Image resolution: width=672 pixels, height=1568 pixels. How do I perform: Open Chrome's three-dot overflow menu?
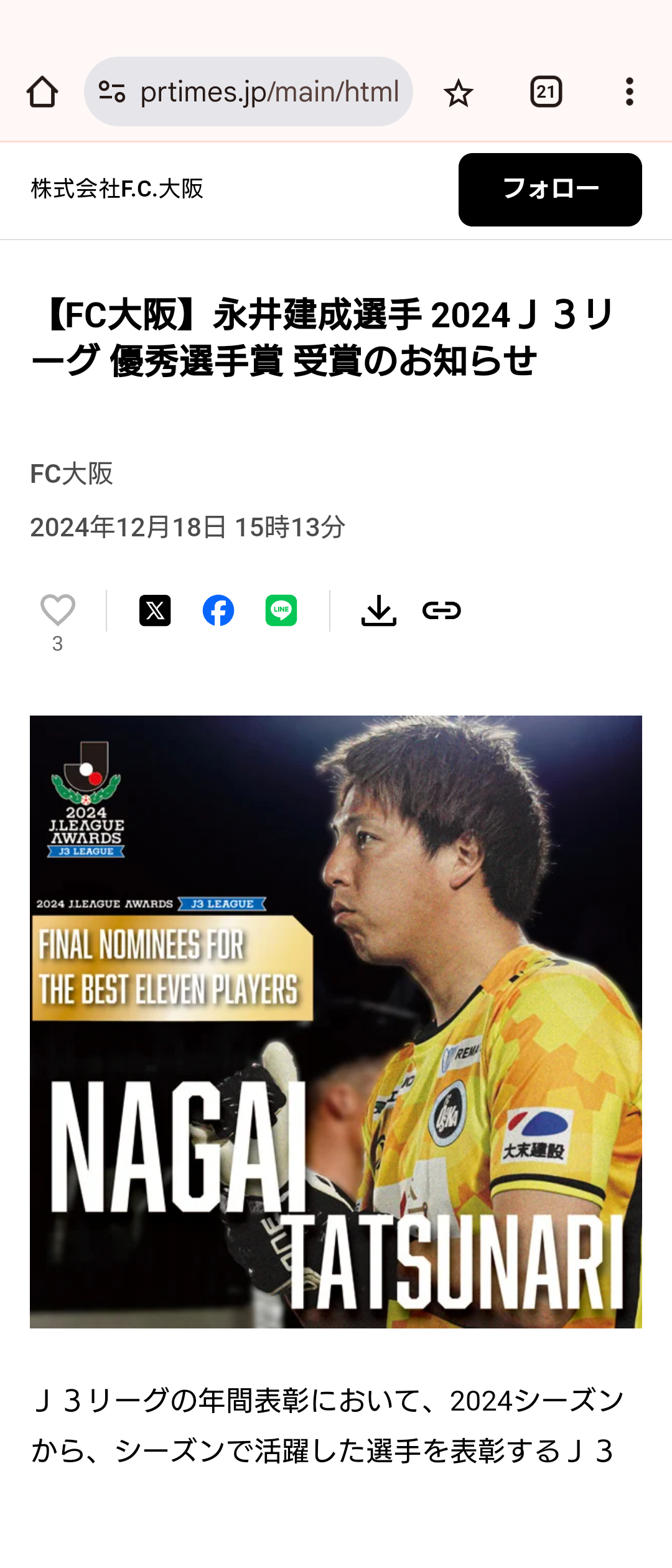click(x=630, y=92)
